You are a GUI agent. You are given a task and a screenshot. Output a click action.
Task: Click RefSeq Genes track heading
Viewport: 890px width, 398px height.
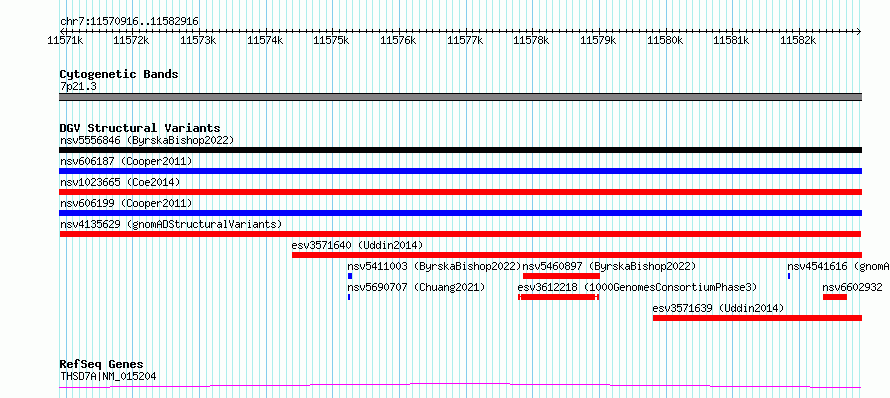101,364
